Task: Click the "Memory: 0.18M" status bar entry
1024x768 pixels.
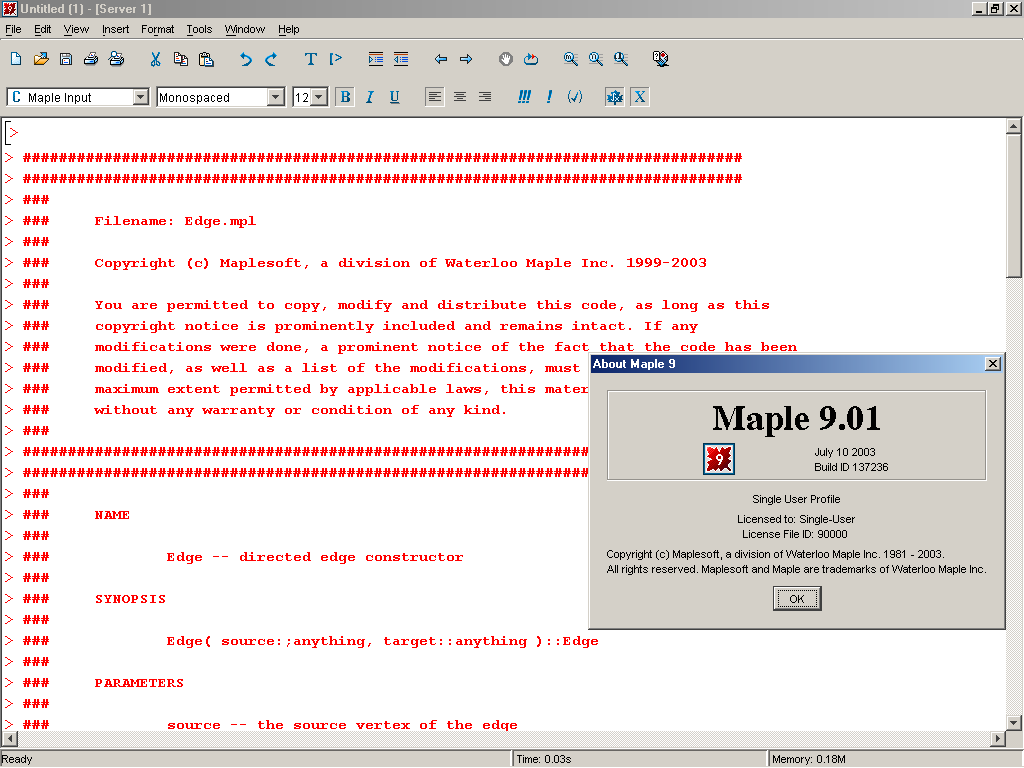Action: click(808, 760)
